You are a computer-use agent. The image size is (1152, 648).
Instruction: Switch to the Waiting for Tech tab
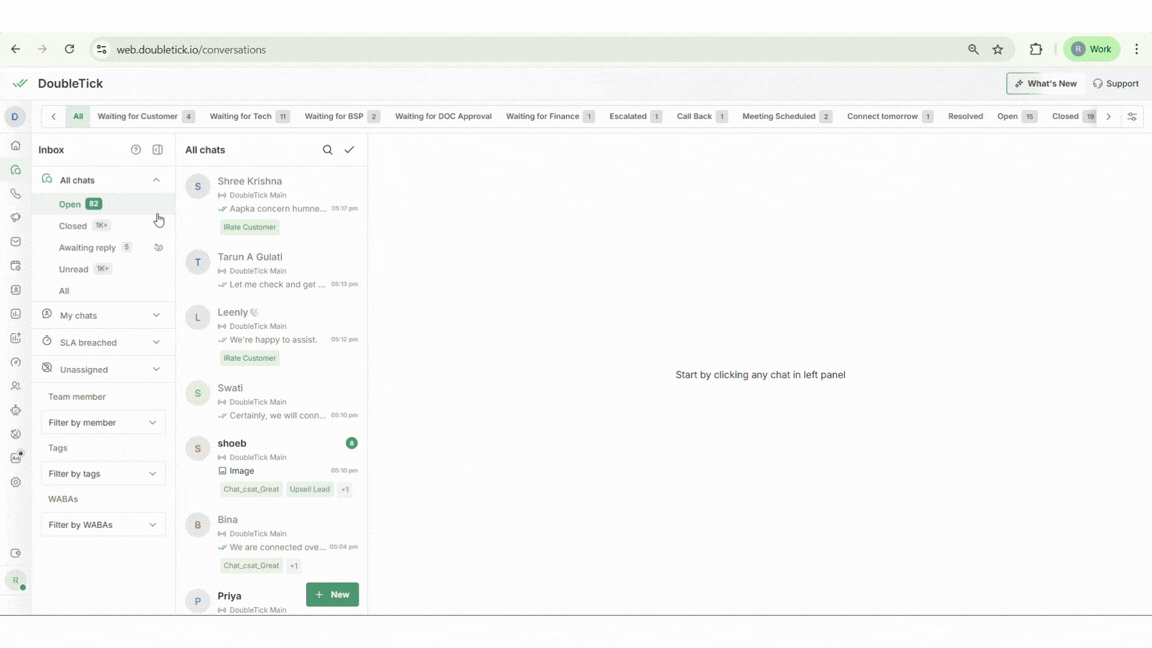click(x=241, y=117)
